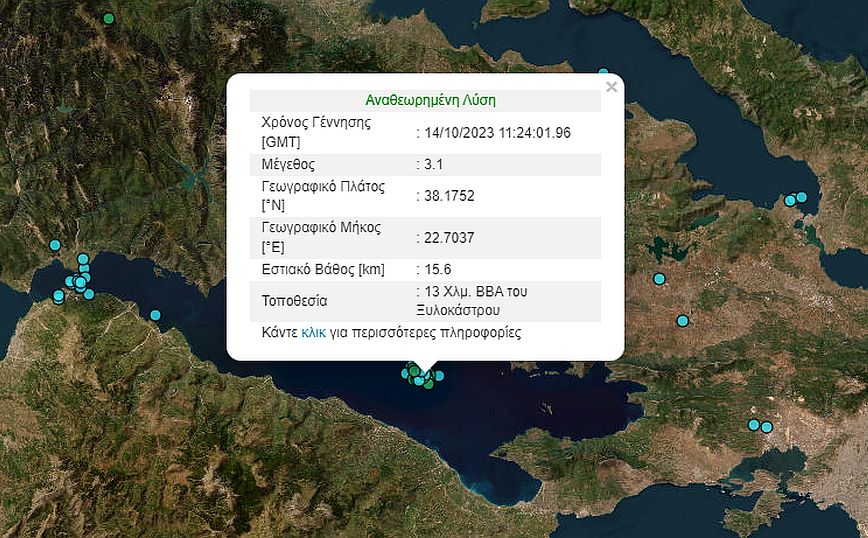Click the latitude value 38.1752
Viewport: 868px width, 538px height.
(448, 196)
